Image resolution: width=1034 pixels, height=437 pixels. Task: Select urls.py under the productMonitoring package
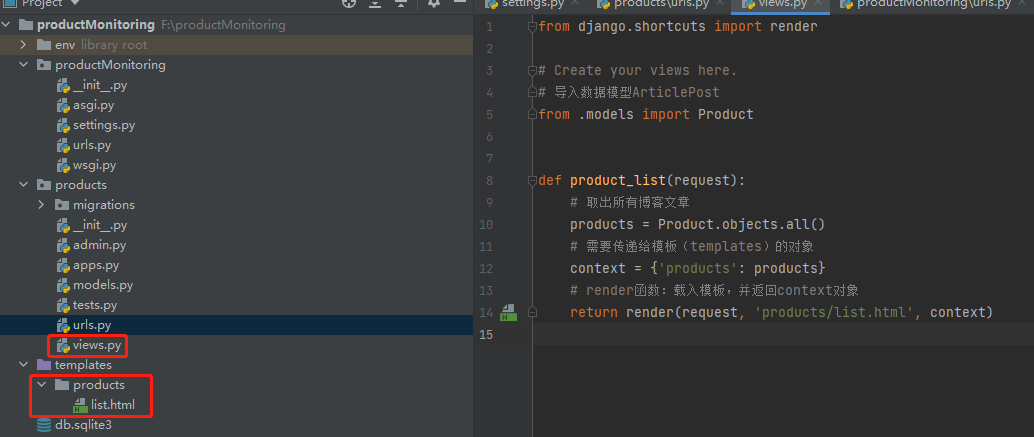tap(92, 145)
